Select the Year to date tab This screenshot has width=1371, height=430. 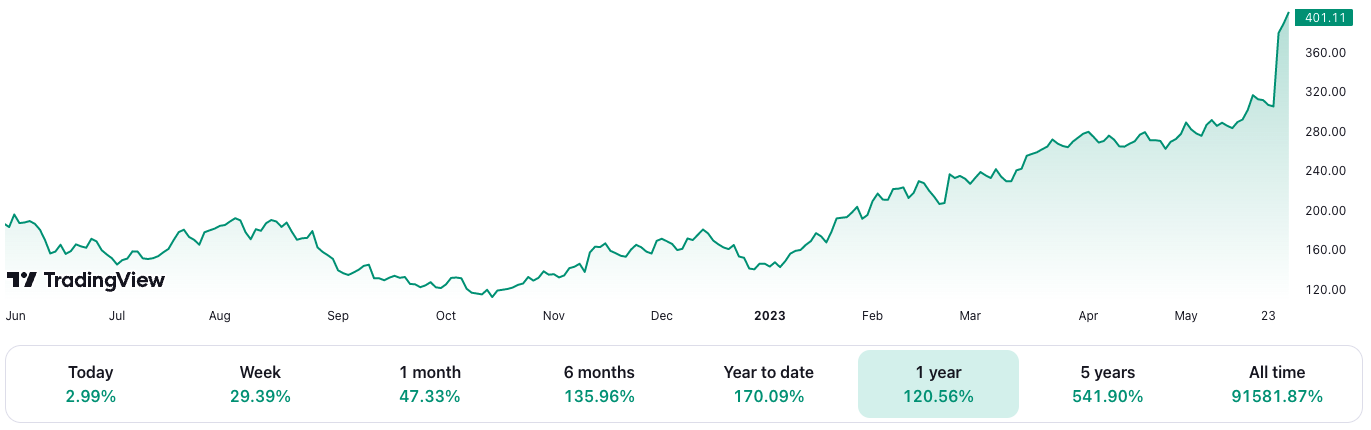pos(768,383)
